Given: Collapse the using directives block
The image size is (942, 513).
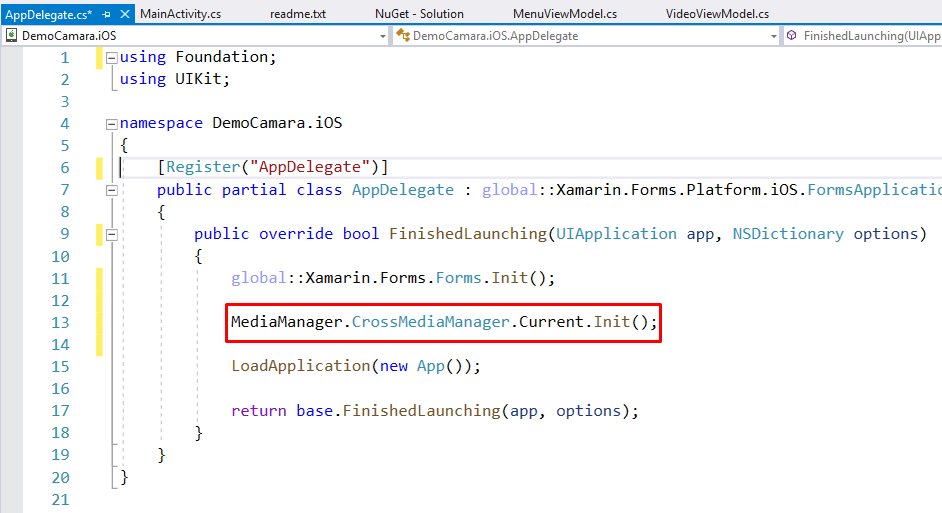Looking at the screenshot, I should tap(111, 58).
